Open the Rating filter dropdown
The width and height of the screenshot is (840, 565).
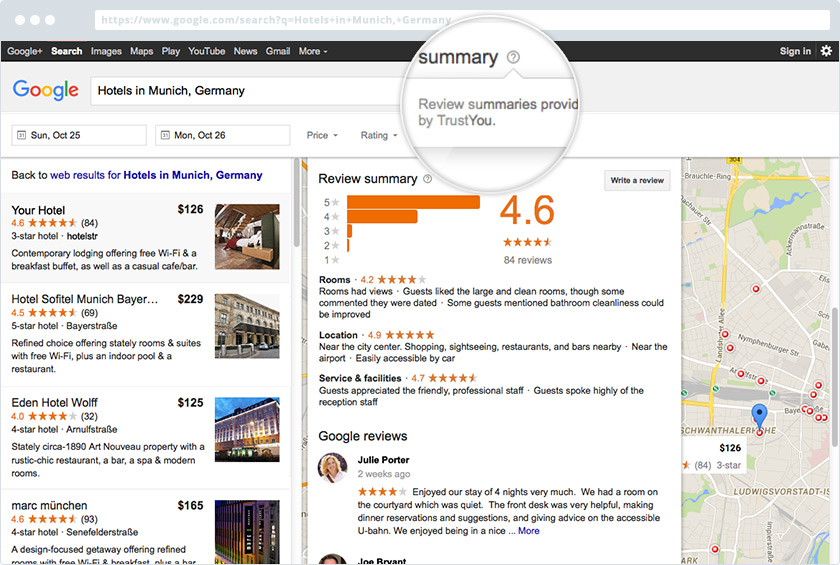click(x=379, y=135)
